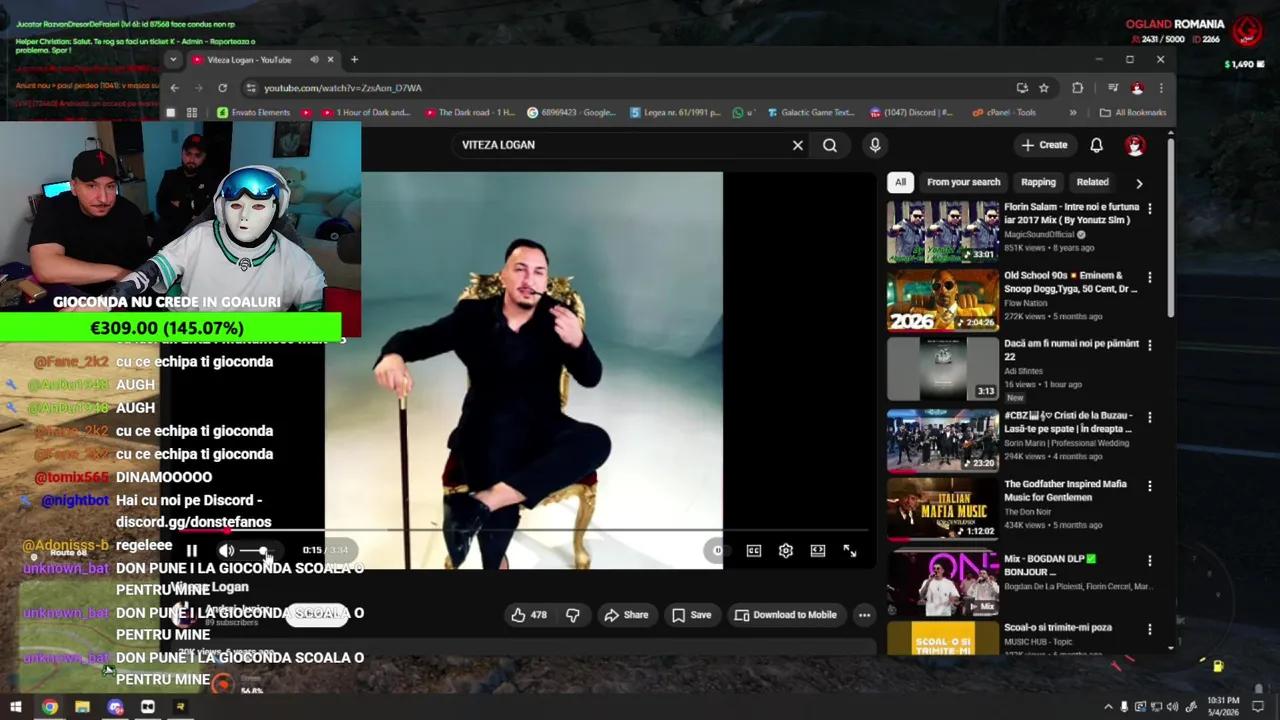This screenshot has width=1280, height=720.
Task: Pause the YouTube video
Action: tap(192, 550)
